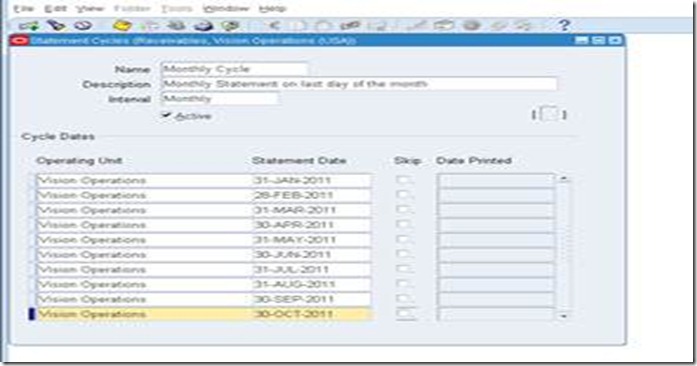
Task: Click the Translations globe toolbar icon
Action: tap(471, 25)
